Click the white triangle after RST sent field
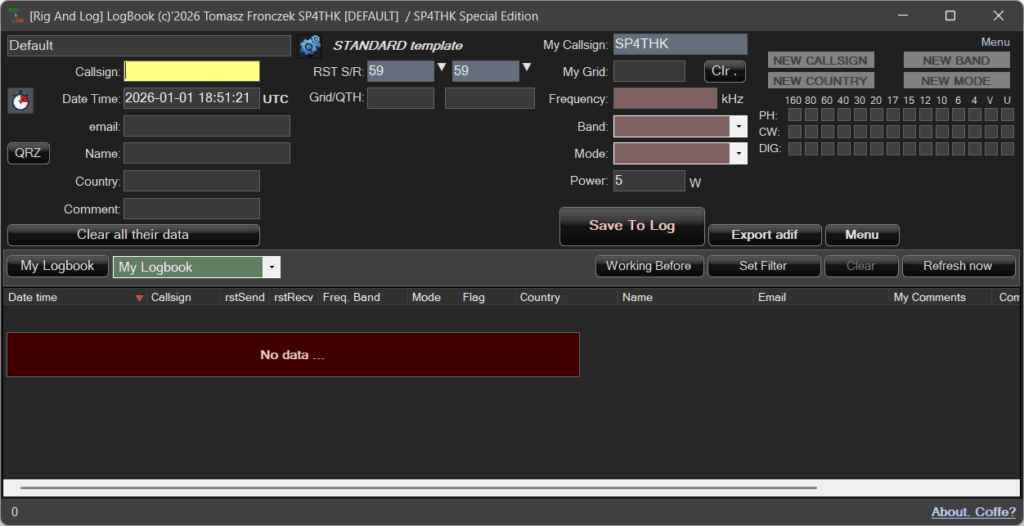The height and width of the screenshot is (526, 1024). pos(442,67)
